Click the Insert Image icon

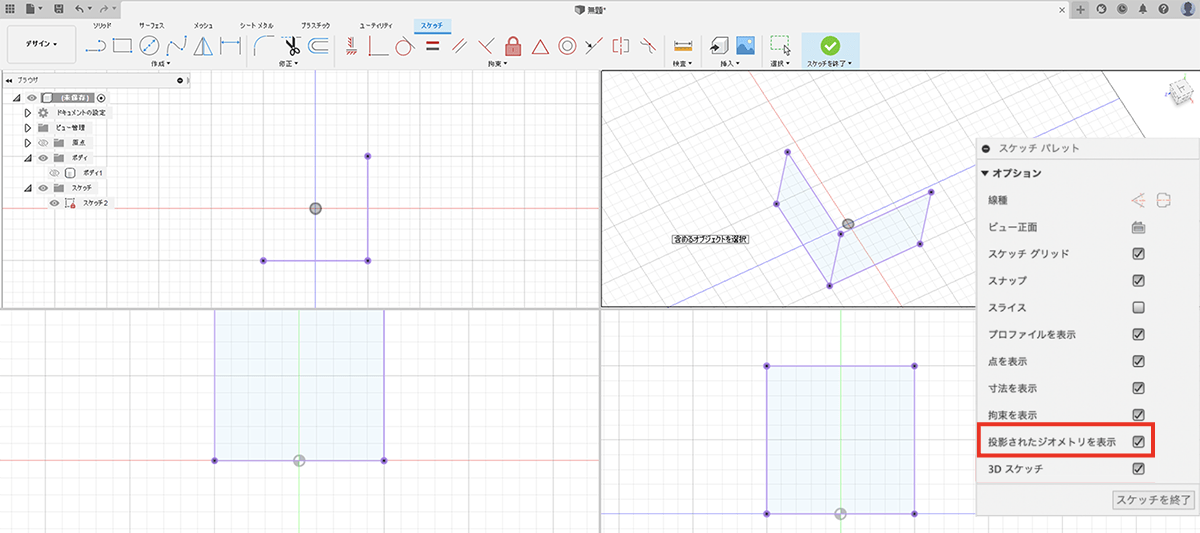[745, 45]
